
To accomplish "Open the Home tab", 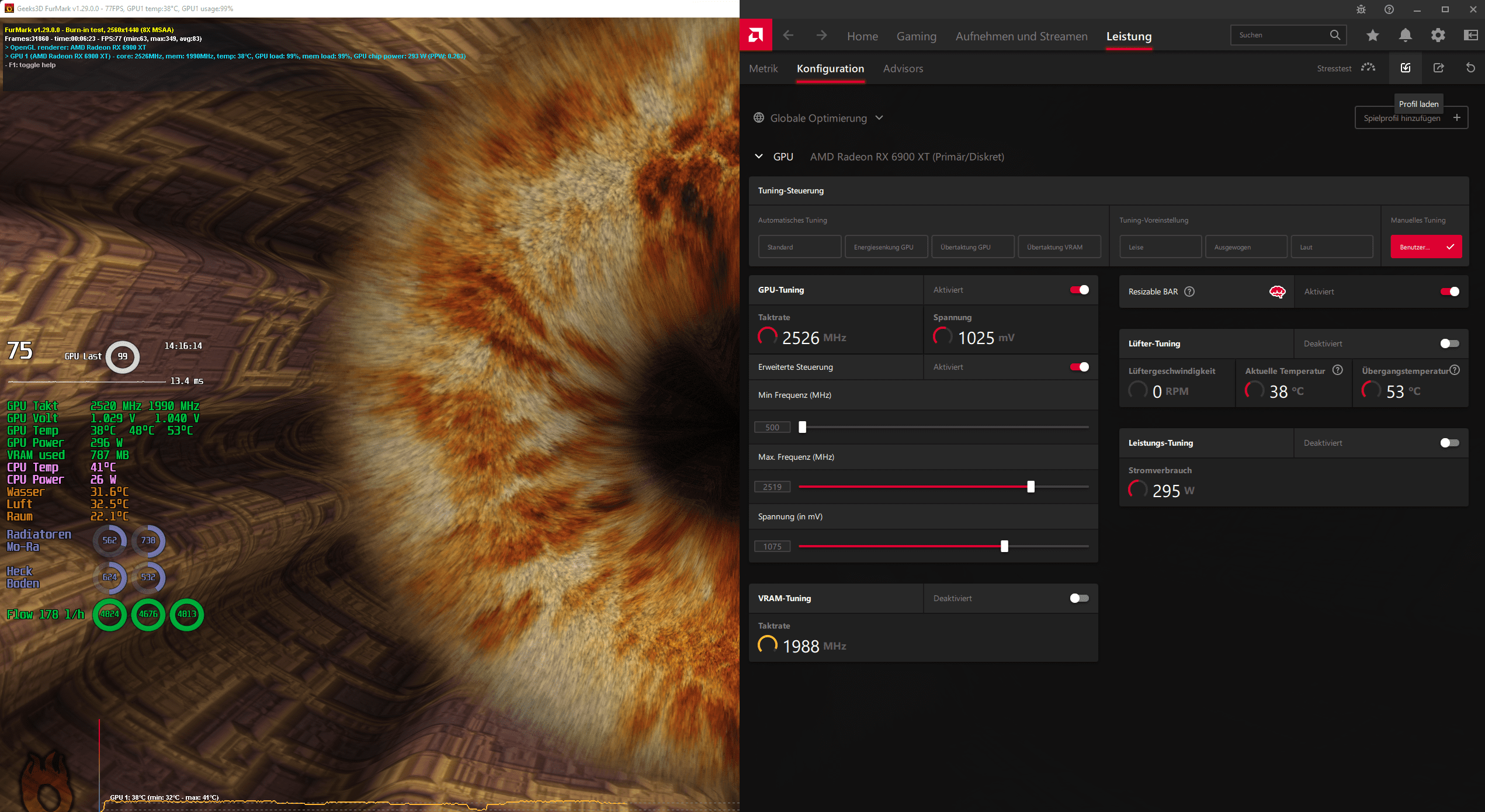I will tap(862, 36).
